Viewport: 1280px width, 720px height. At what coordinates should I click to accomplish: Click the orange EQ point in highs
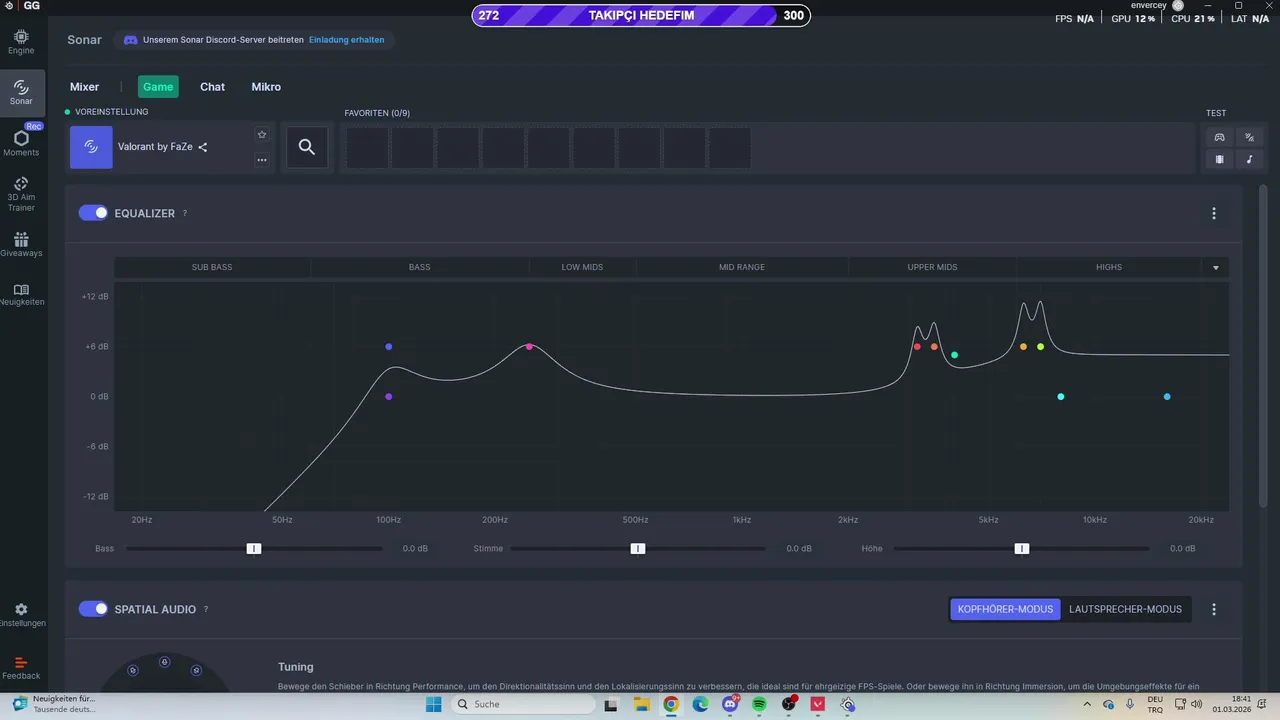point(1023,347)
